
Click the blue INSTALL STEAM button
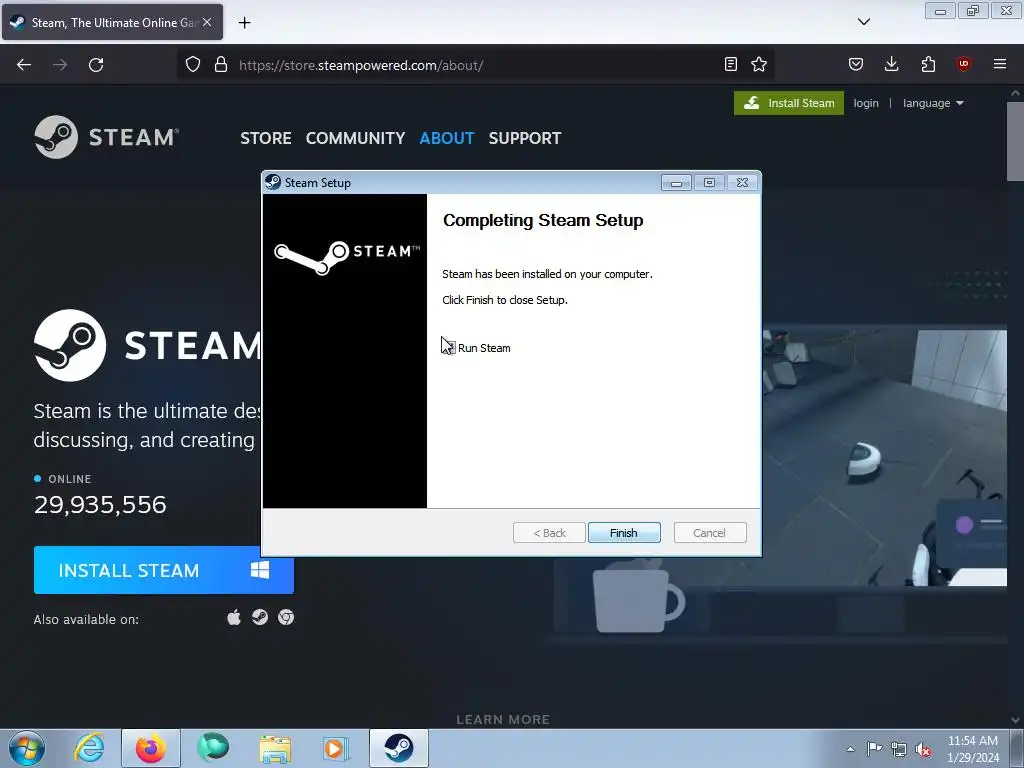164,570
